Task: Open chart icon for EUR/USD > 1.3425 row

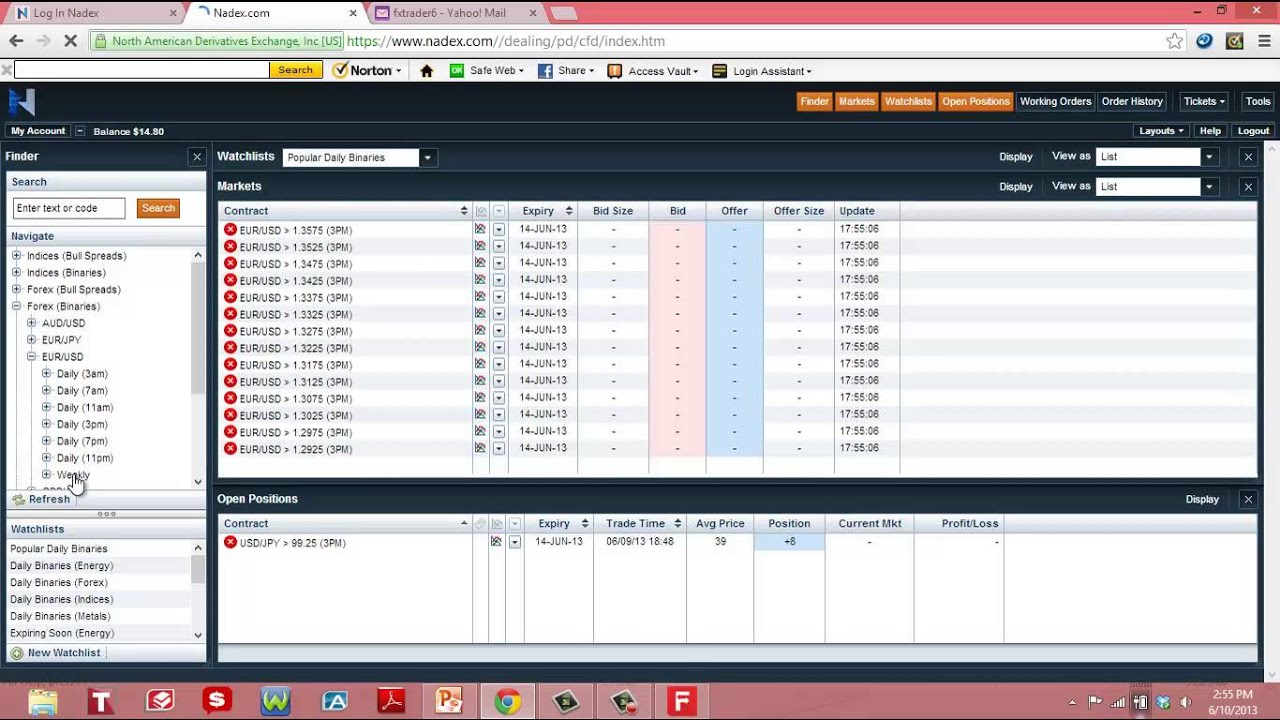Action: 480,280
